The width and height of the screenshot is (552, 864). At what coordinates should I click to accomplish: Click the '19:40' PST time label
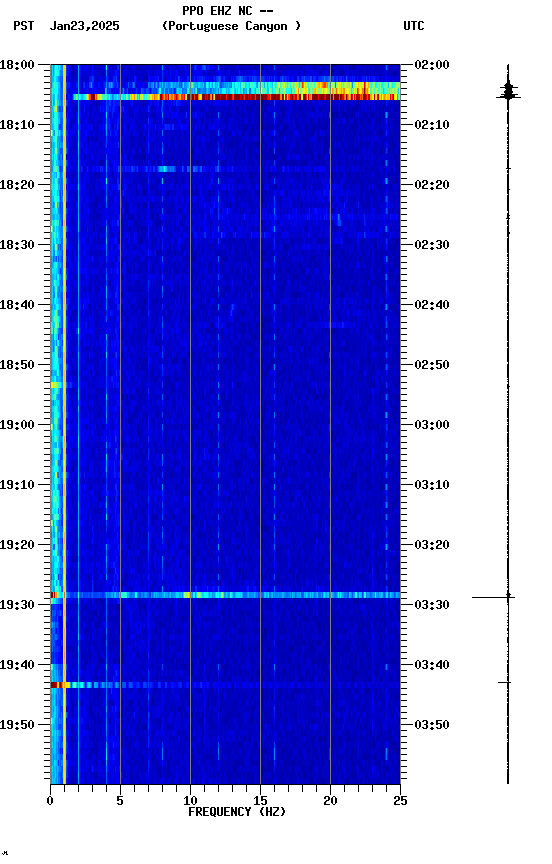[x=17, y=665]
